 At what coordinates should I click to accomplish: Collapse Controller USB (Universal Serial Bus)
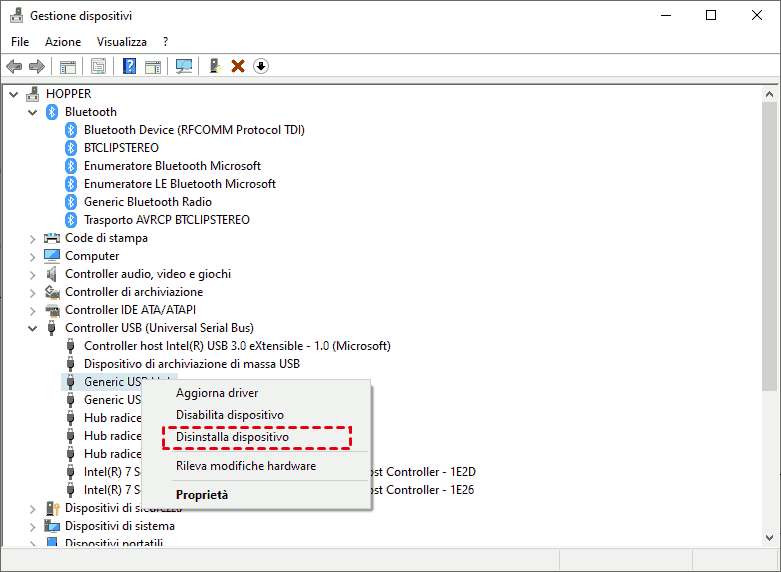click(x=32, y=328)
